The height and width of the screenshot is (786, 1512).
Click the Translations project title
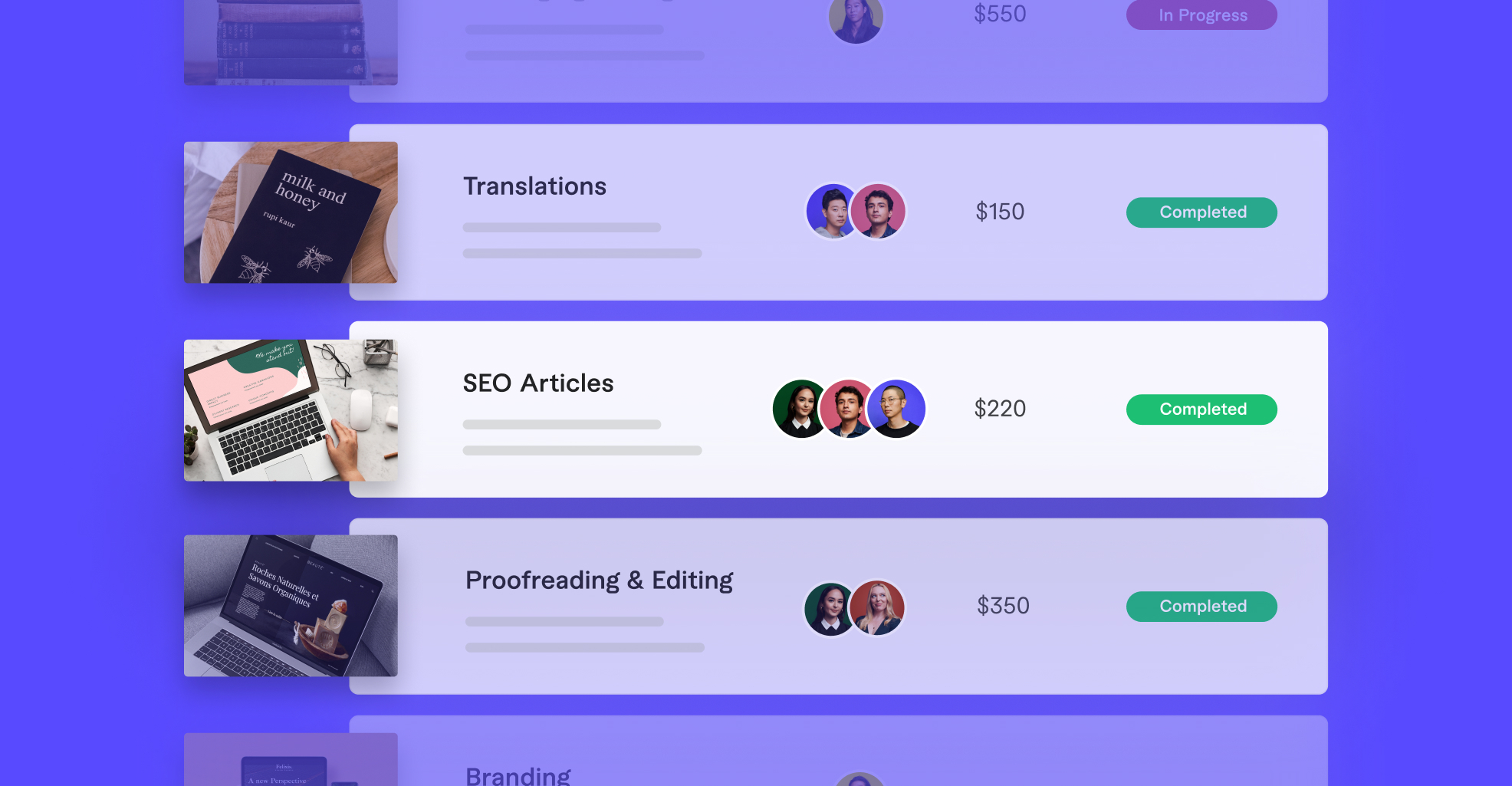(534, 186)
